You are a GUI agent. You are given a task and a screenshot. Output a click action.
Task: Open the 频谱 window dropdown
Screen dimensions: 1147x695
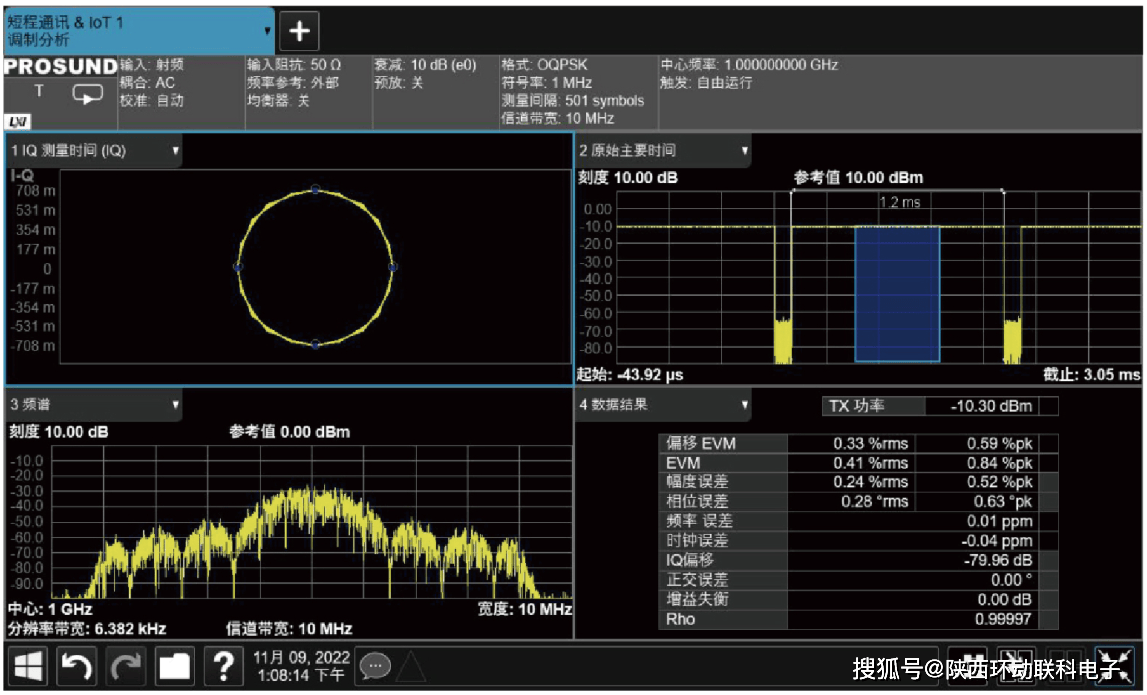[x=176, y=405]
